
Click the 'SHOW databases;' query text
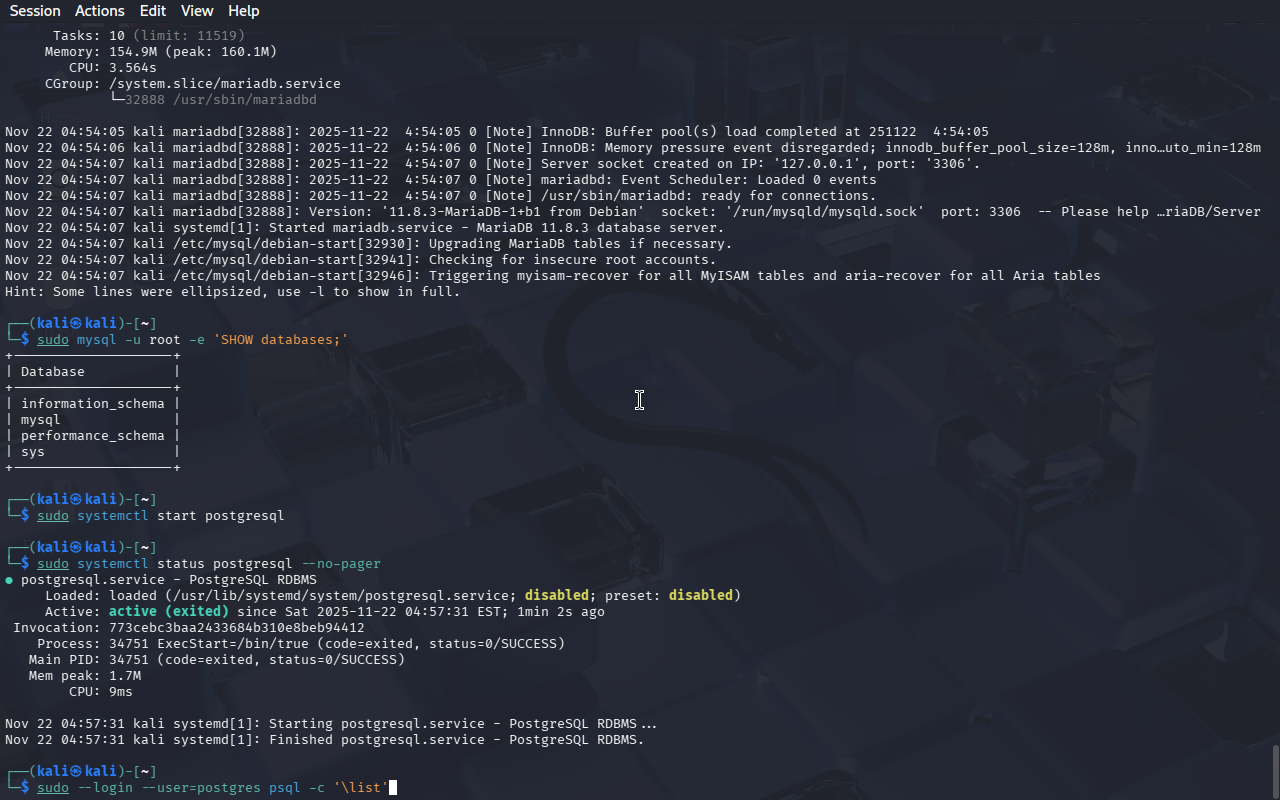[x=280, y=340]
